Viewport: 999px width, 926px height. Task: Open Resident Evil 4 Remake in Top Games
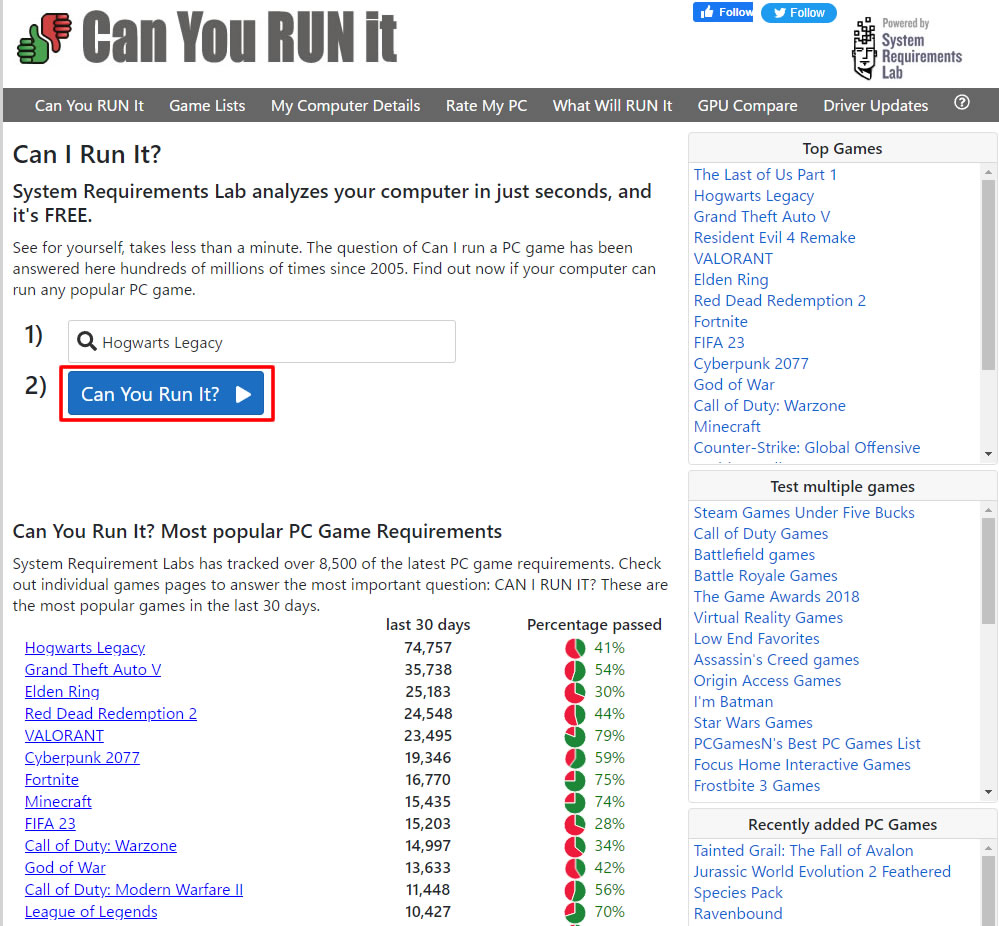click(774, 238)
